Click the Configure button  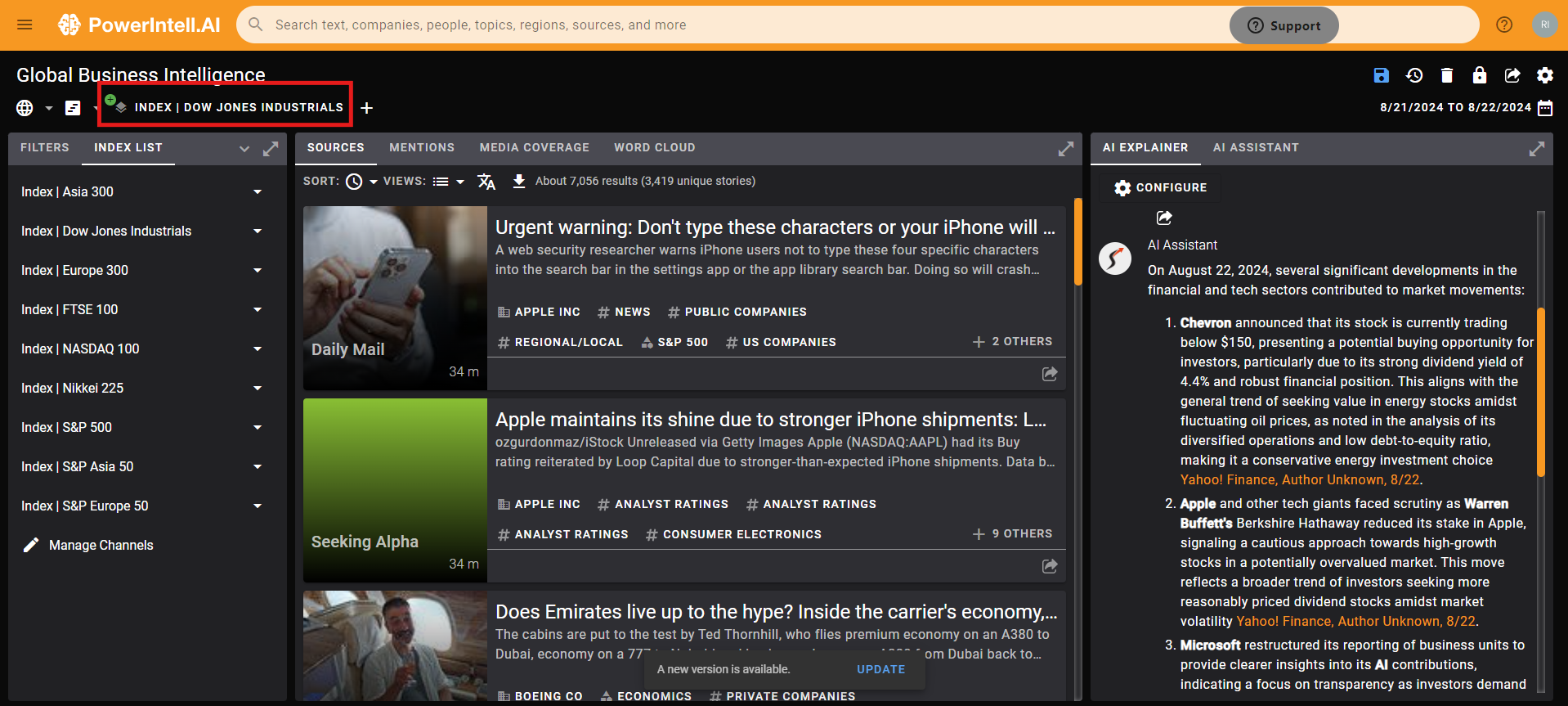click(x=1160, y=188)
